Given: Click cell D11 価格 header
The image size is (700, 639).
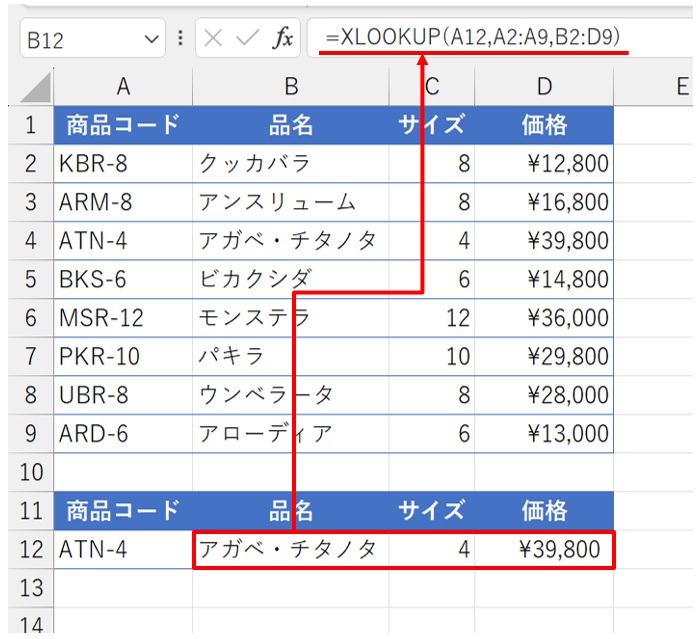Looking at the screenshot, I should coord(544,511).
